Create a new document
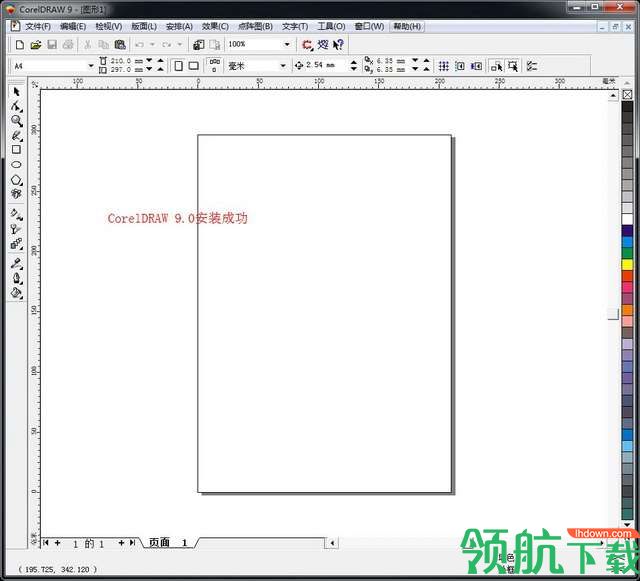 [x=20, y=45]
